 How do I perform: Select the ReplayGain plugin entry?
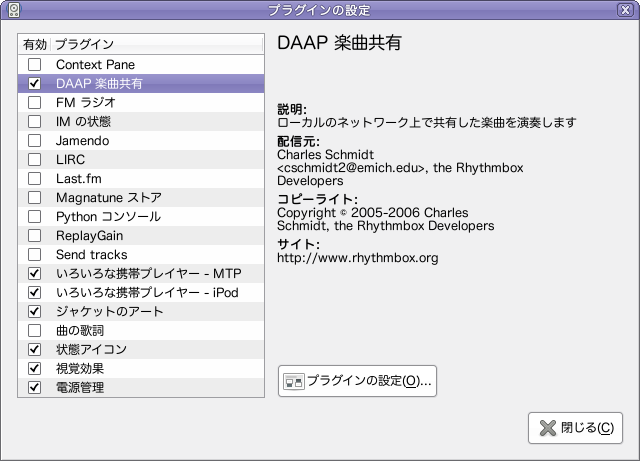click(x=141, y=236)
